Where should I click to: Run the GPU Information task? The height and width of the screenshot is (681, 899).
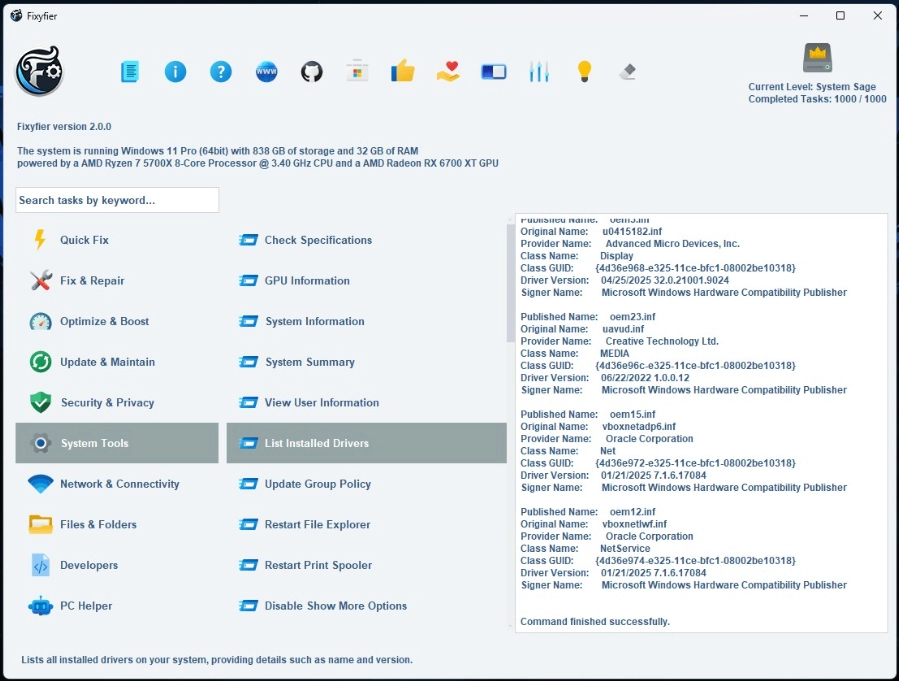tap(366, 280)
